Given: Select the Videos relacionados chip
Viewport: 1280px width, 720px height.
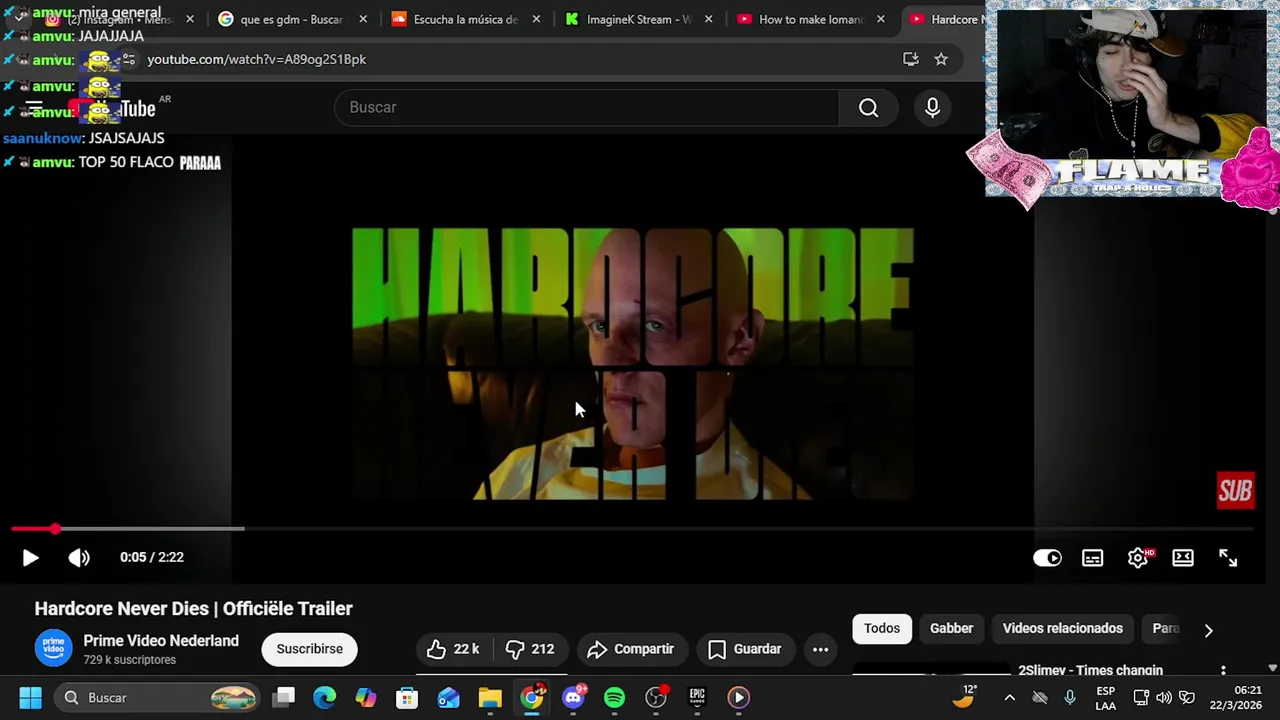Looking at the screenshot, I should click(1063, 628).
